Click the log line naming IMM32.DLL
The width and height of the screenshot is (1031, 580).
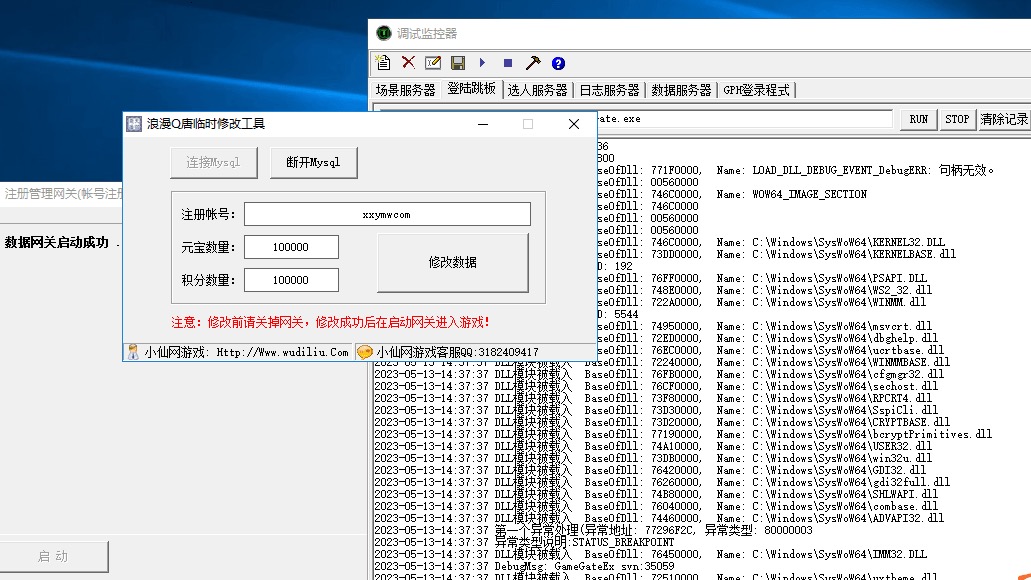650,554
